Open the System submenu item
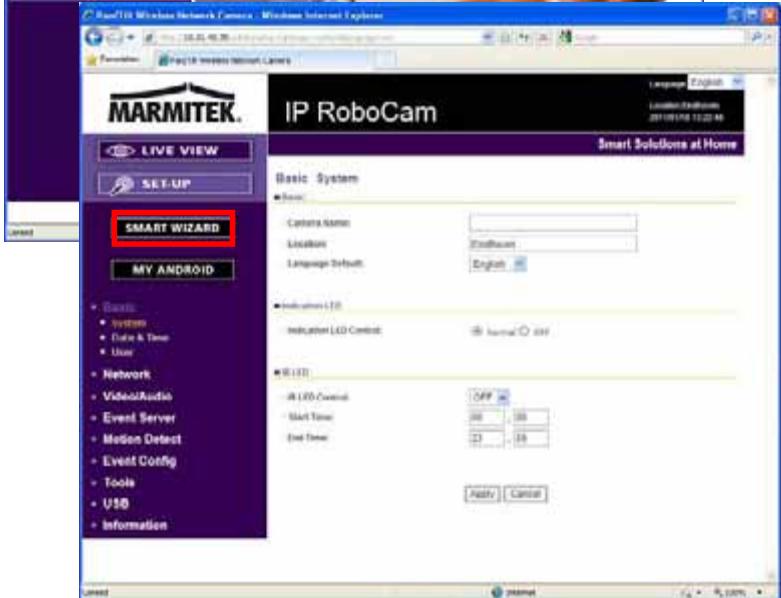 point(129,323)
